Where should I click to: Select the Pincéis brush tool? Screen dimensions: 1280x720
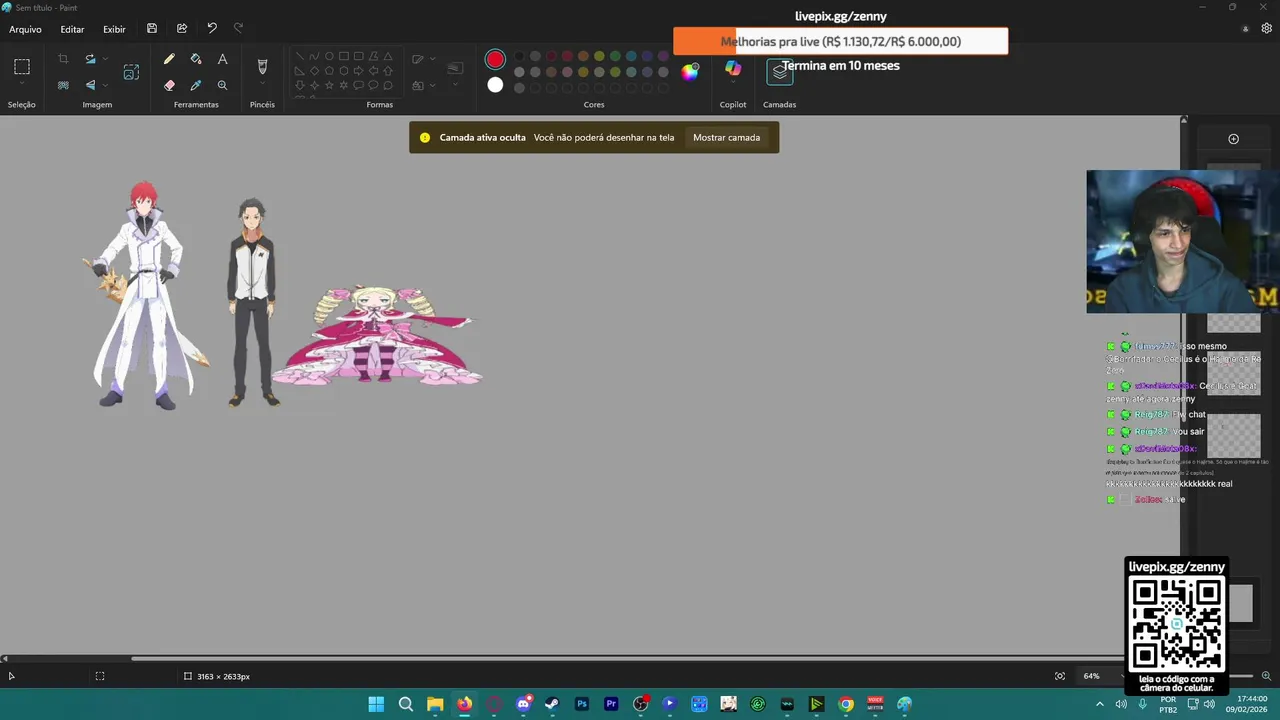pyautogui.click(x=262, y=66)
